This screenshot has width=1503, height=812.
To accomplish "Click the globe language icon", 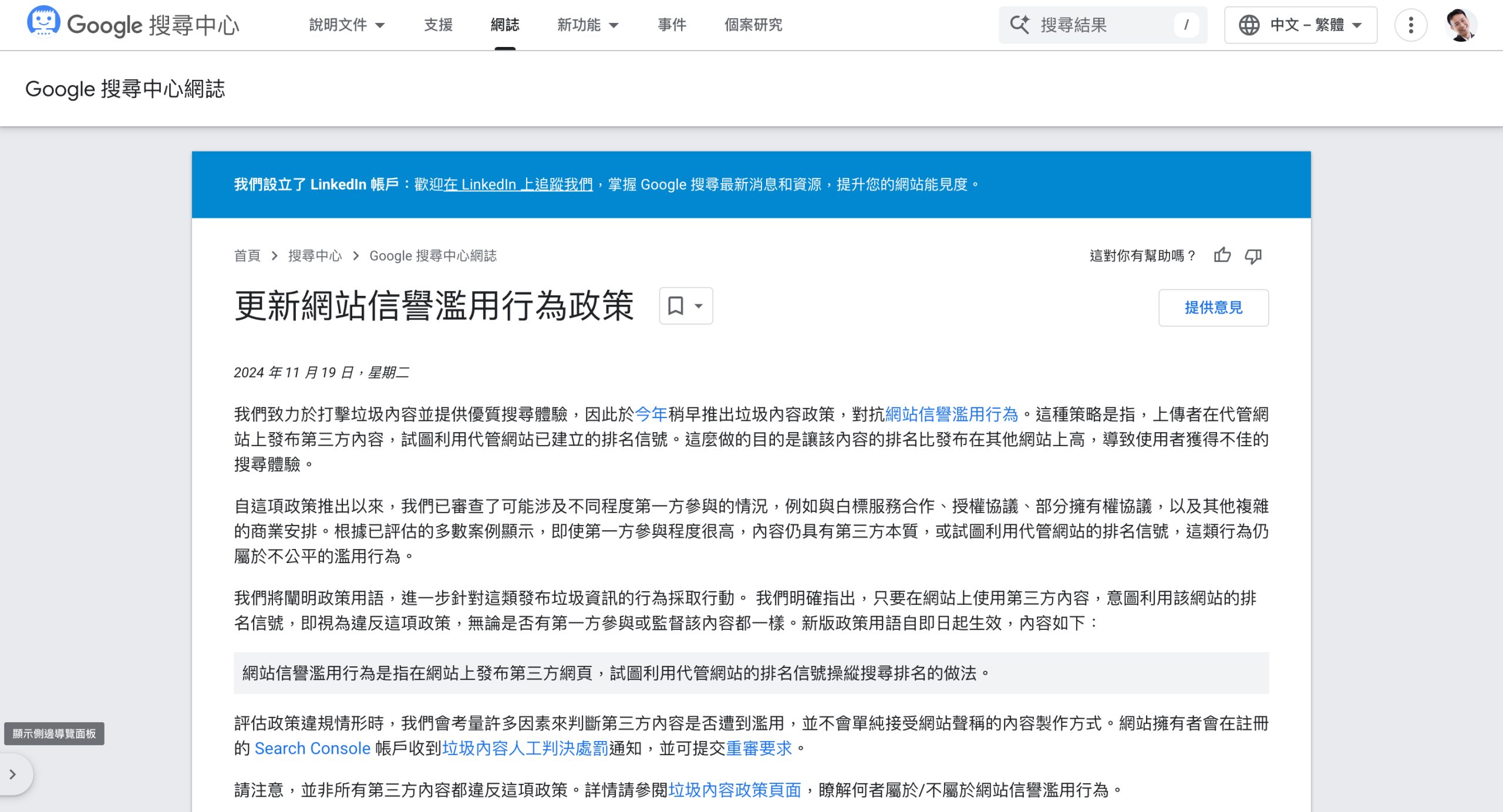I will 1249,25.
